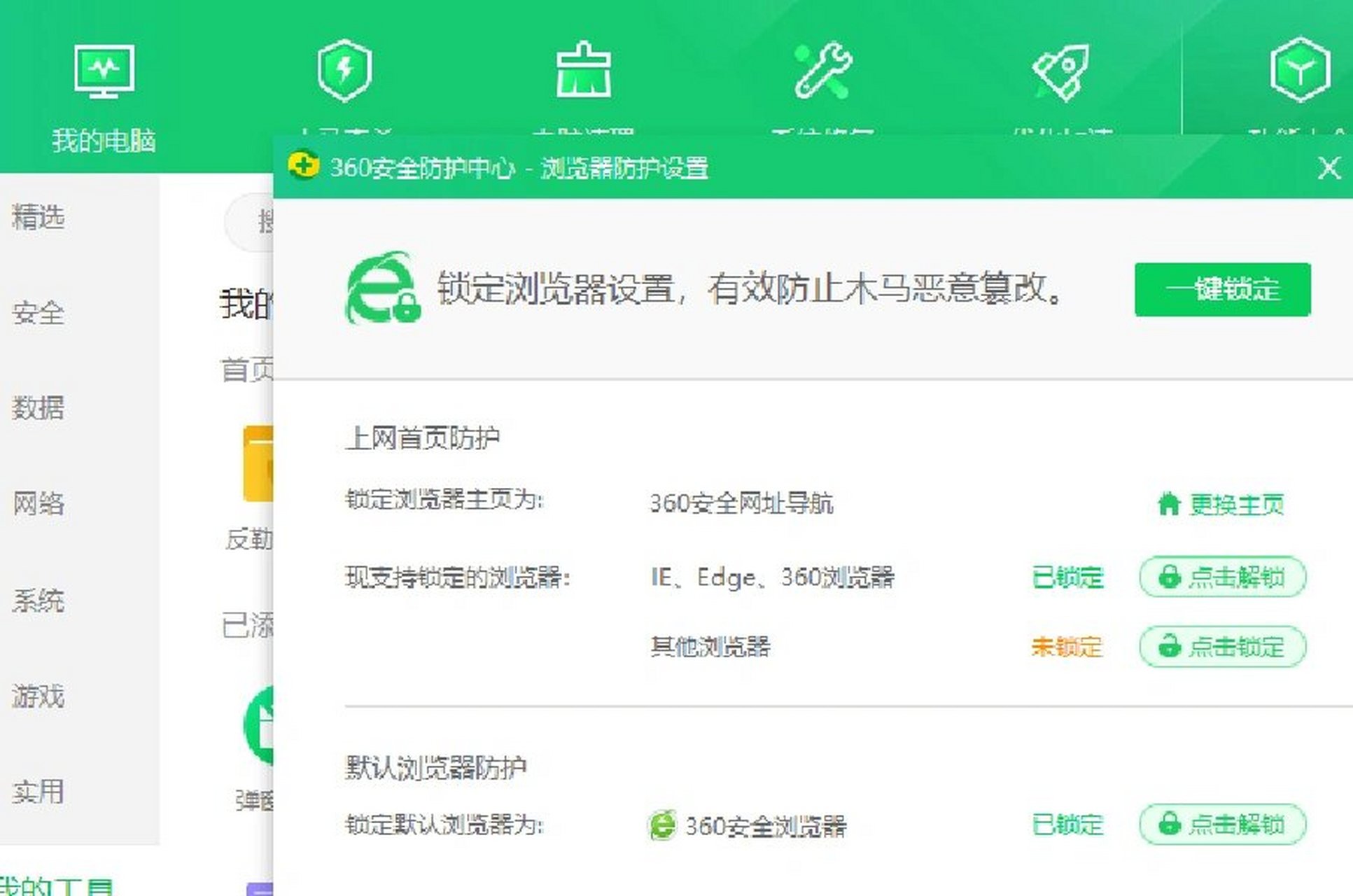
Task: Click the 更换主页 link
Action: (x=1236, y=505)
